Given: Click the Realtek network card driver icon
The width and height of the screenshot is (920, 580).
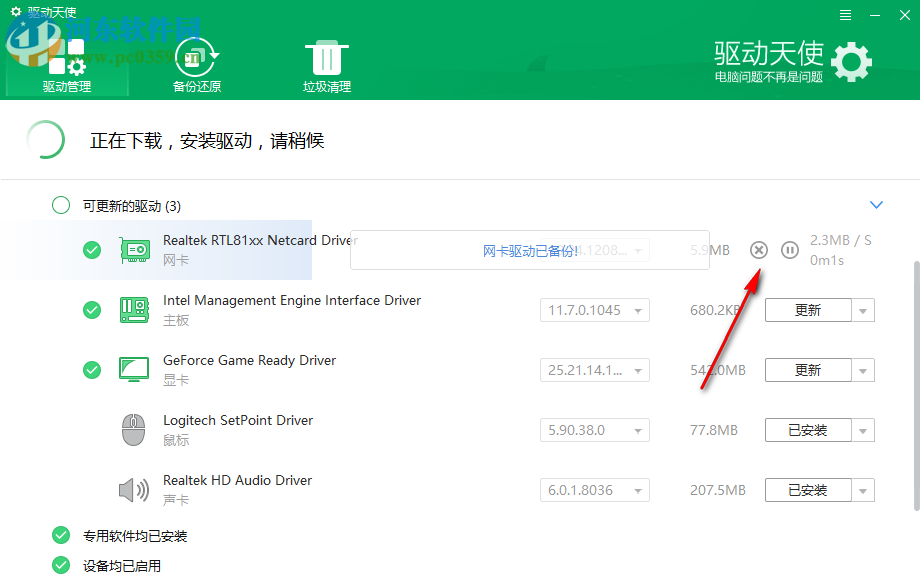Looking at the screenshot, I should point(134,250).
